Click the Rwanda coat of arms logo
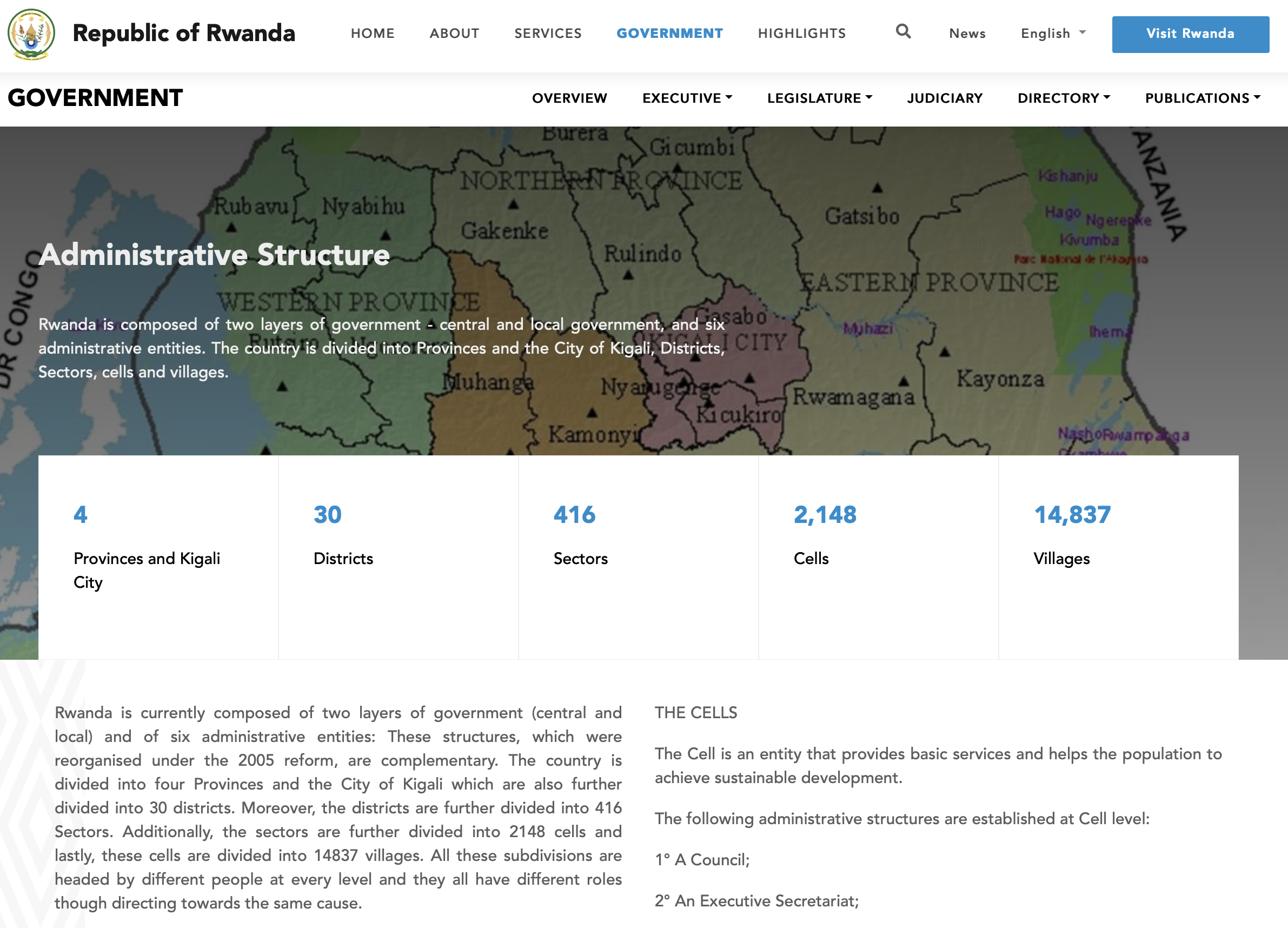The image size is (1288, 928). [31, 34]
